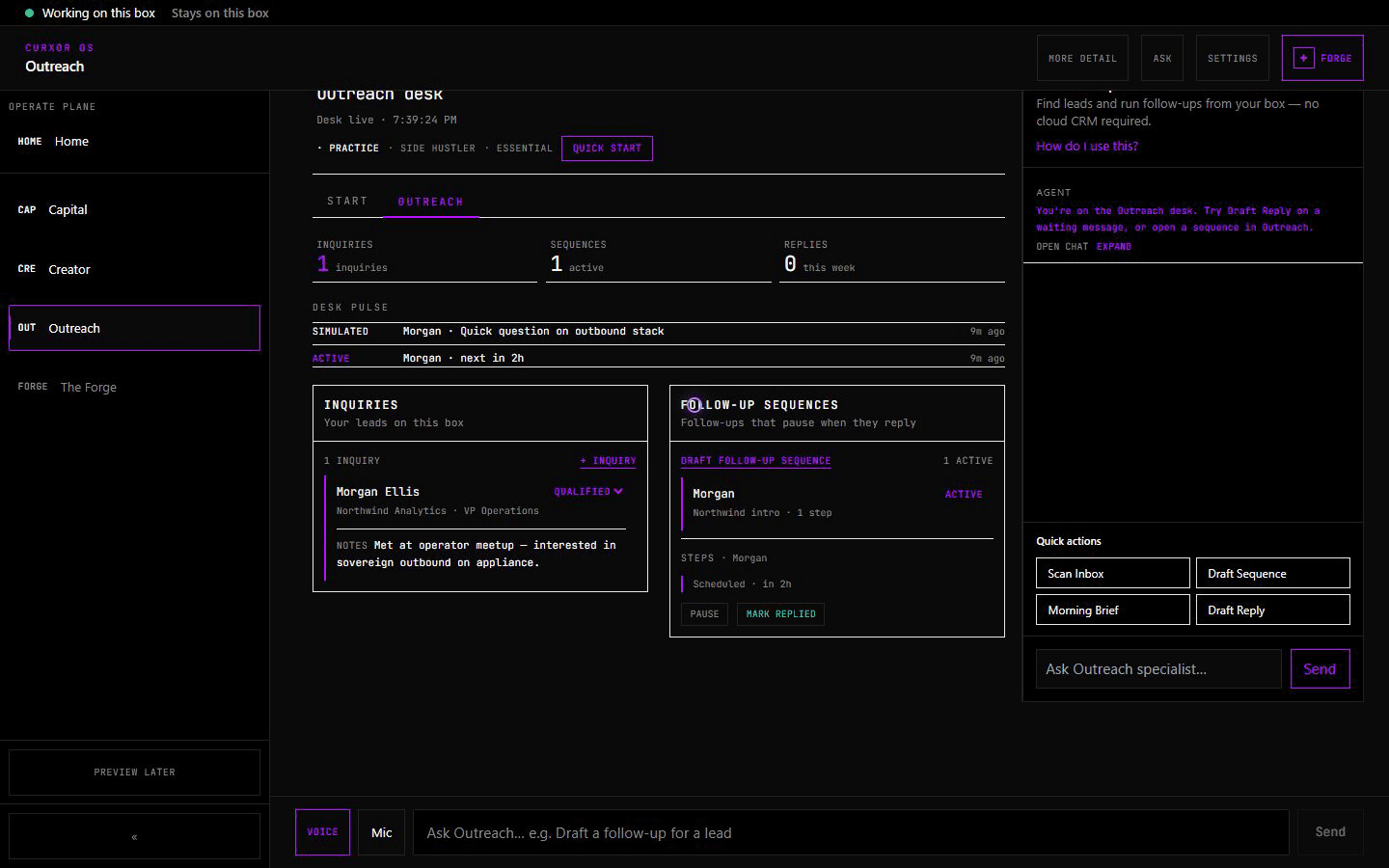Select the Morgan Northwind intro sequence
Screen dimensions: 1389x868
837,502
